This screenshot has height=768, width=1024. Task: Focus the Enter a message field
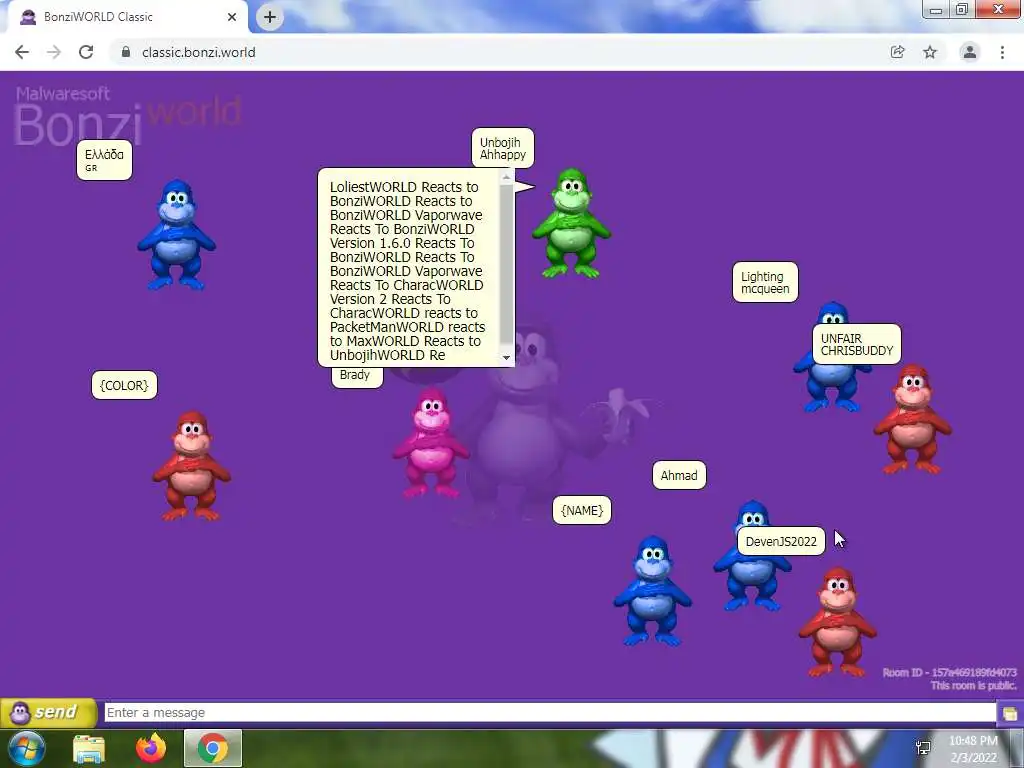pos(550,712)
